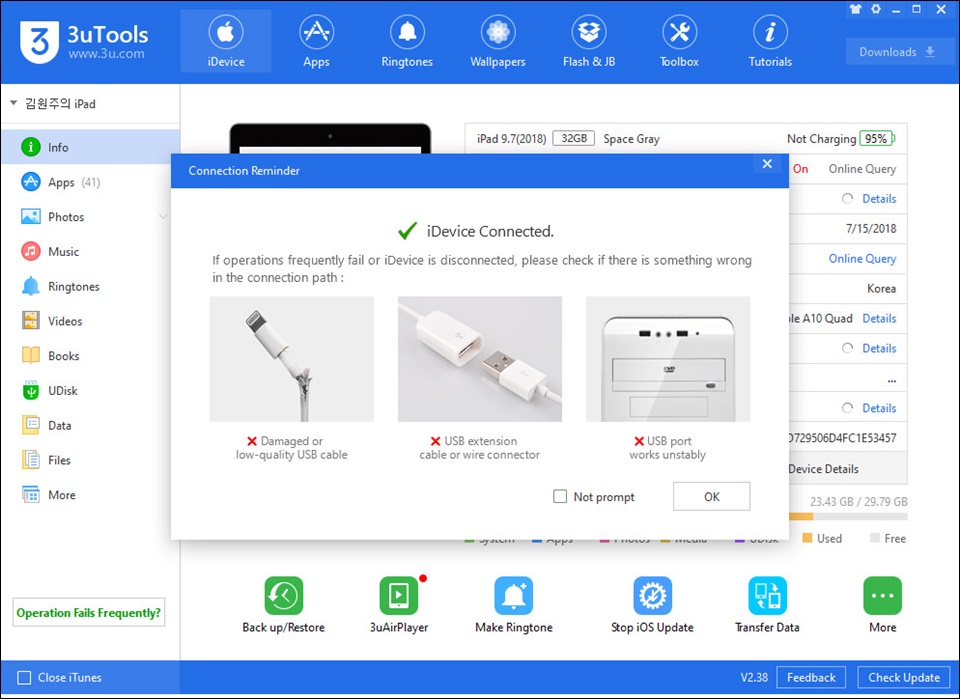
Task: Click the Feedback button
Action: (811, 678)
